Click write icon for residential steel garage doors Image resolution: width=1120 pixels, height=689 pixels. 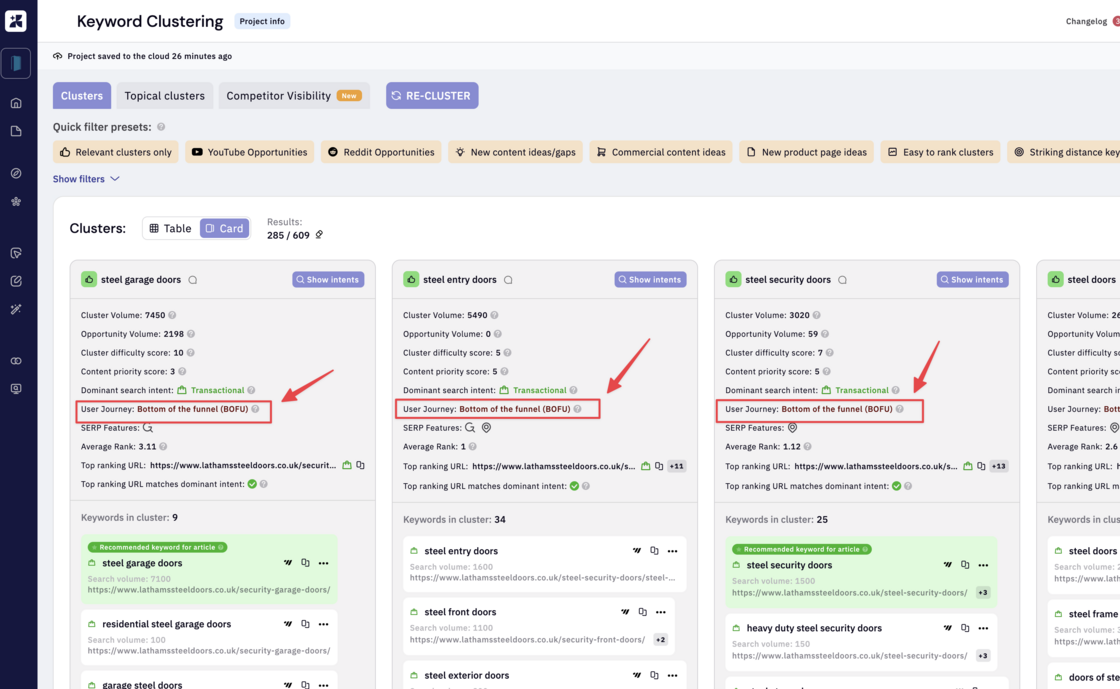tap(288, 624)
